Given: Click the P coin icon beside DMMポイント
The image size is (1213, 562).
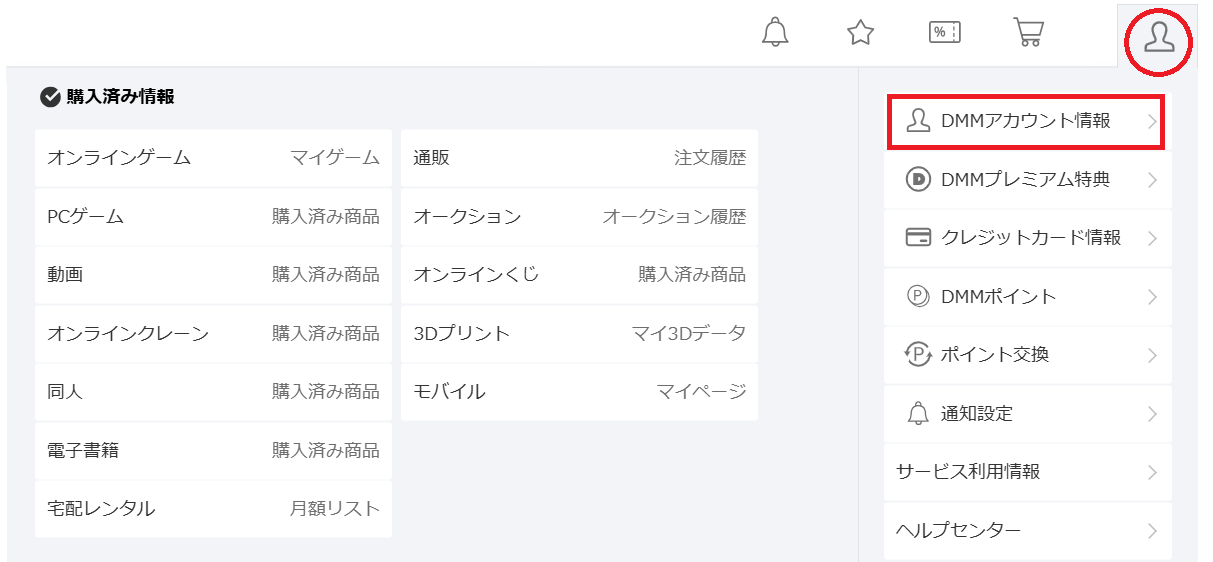Looking at the screenshot, I should (917, 296).
